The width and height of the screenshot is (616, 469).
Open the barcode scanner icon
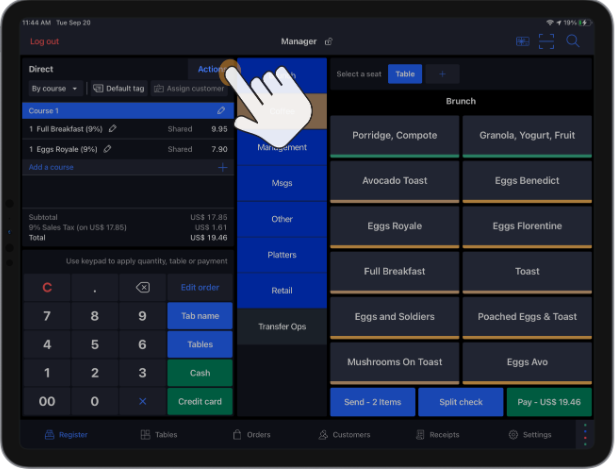coord(546,41)
